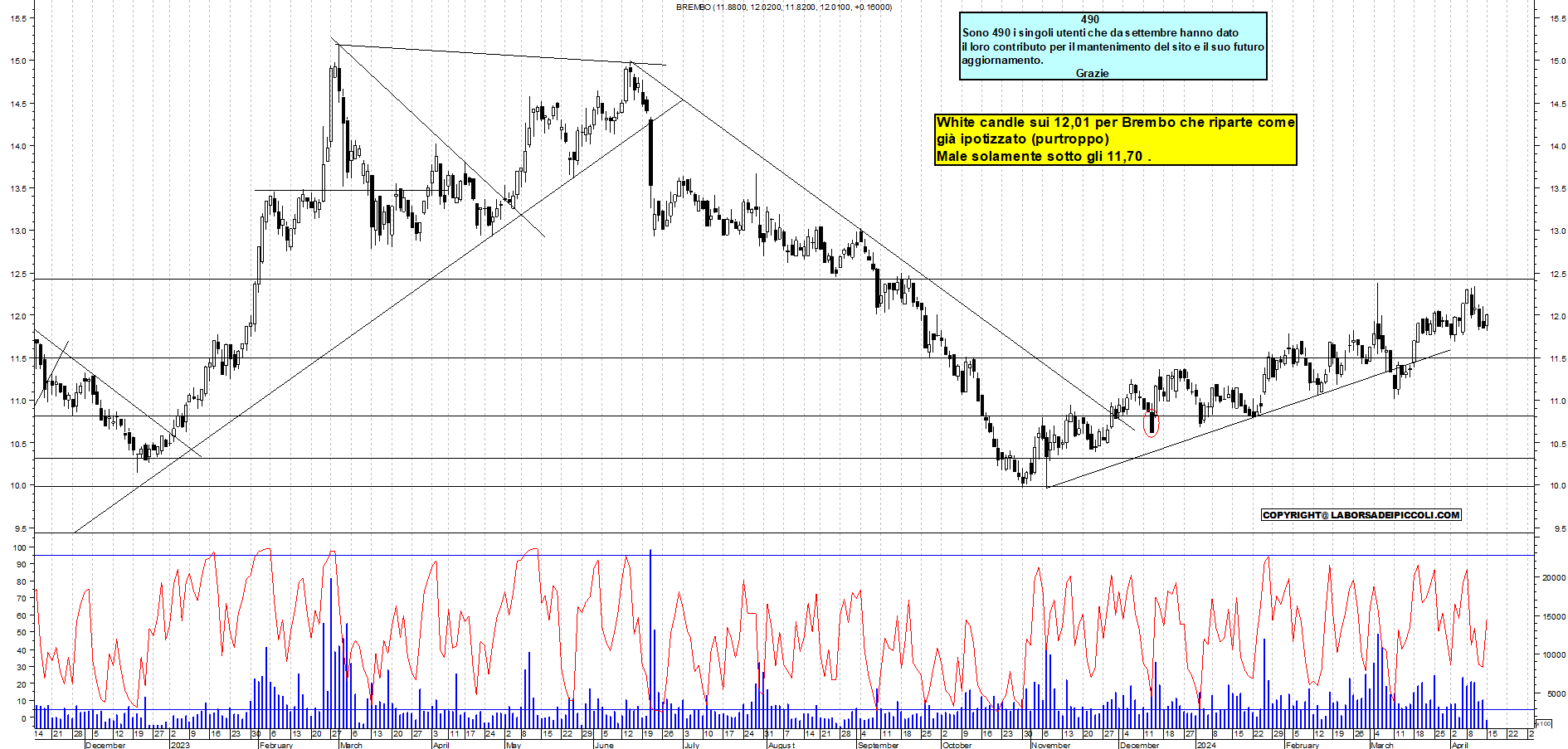Select the September month label

click(x=878, y=745)
